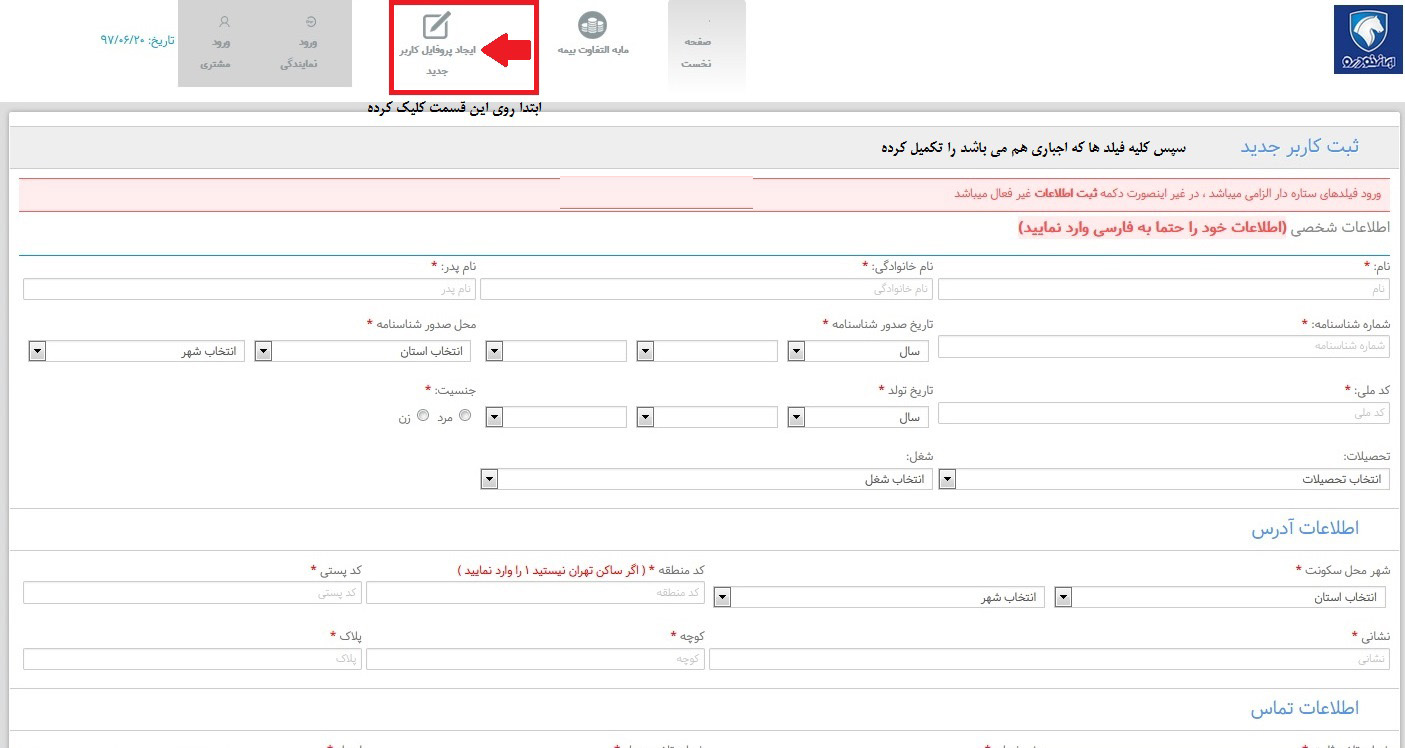
Task: Focus the نام پدر field
Action: (x=249, y=289)
